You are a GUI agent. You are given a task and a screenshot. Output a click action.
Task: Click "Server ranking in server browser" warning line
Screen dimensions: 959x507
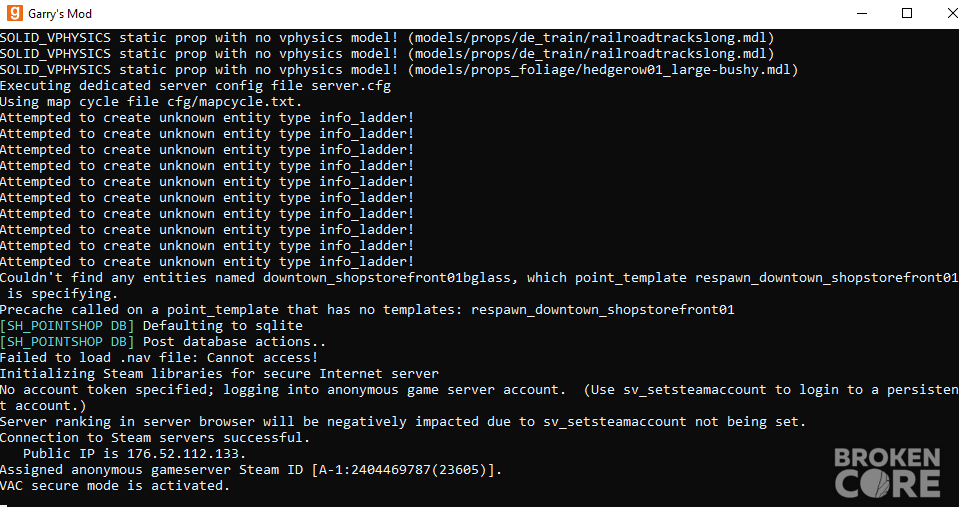[403, 421]
